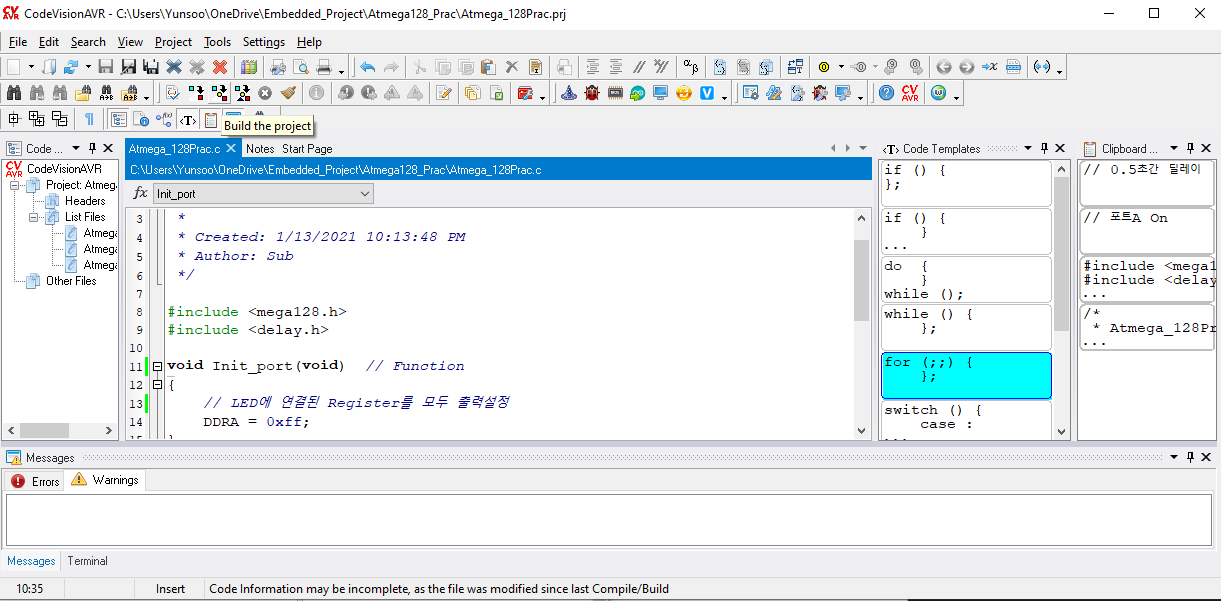1221x601 pixels.
Task: Click the red CV AVR logo icon
Action: (910, 93)
